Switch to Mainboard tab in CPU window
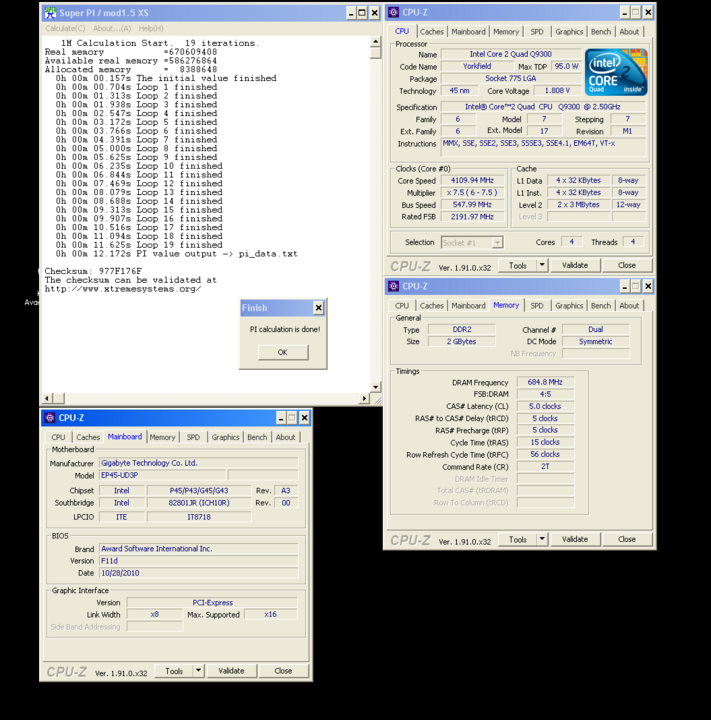 coord(468,32)
